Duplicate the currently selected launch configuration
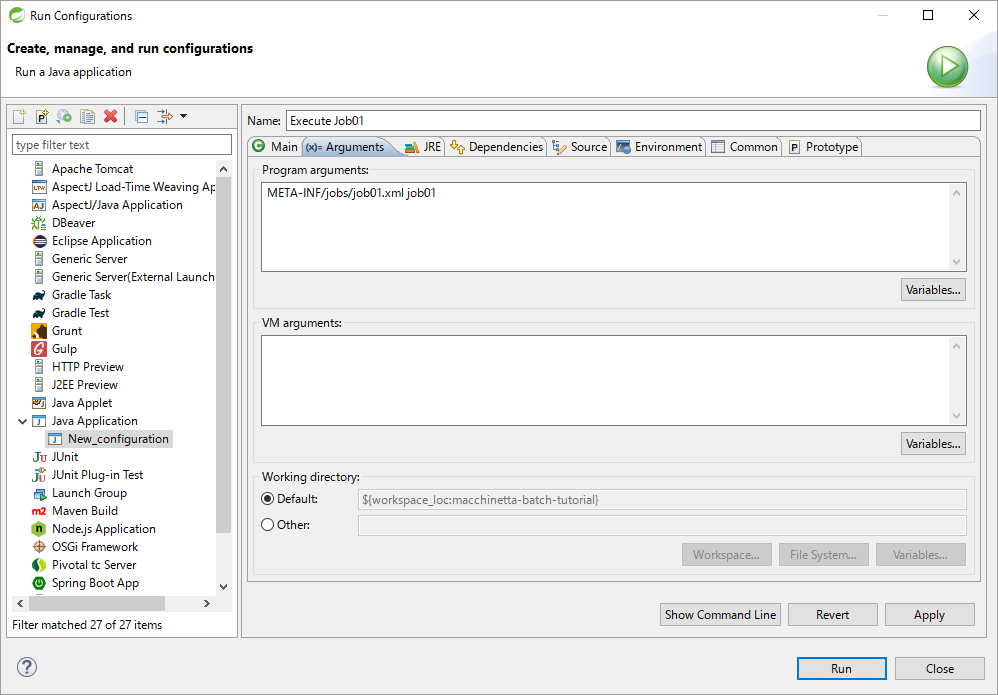The height and width of the screenshot is (695, 998). pyautogui.click(x=86, y=116)
